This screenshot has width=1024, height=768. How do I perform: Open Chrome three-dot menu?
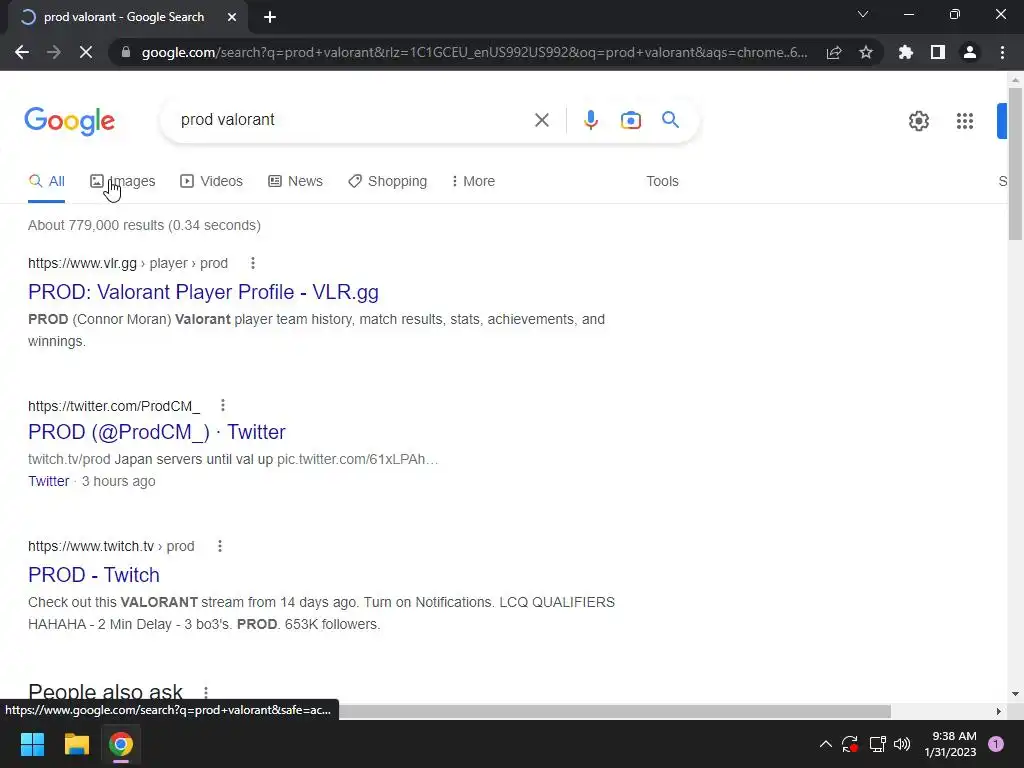tap(1002, 52)
